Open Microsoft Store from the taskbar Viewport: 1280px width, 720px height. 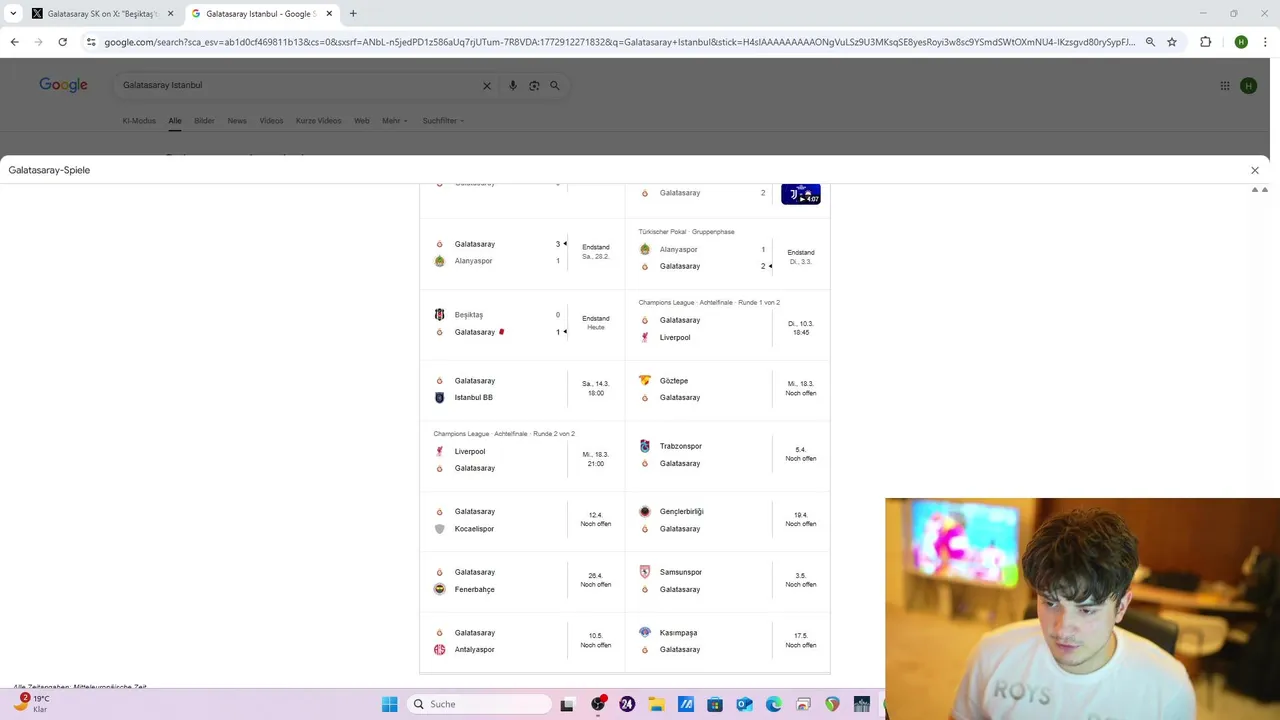click(x=715, y=704)
